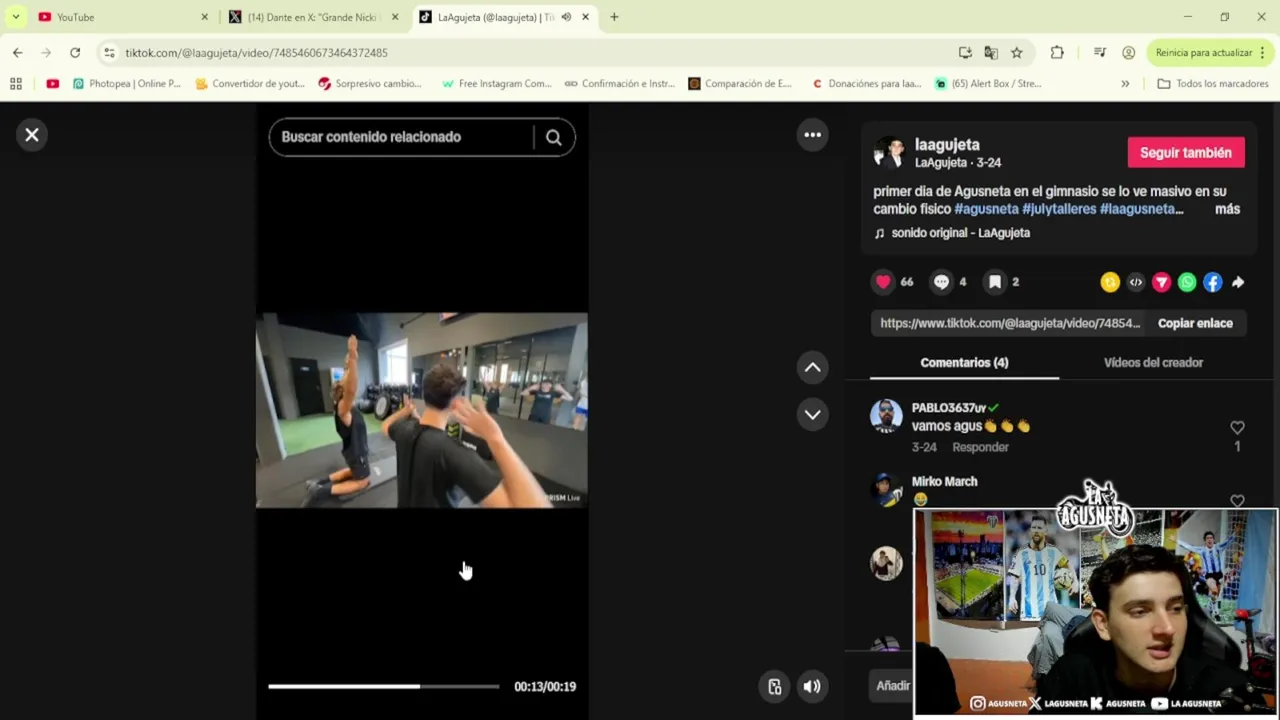Toggle auto-scroll icon beside volume control

[775, 687]
